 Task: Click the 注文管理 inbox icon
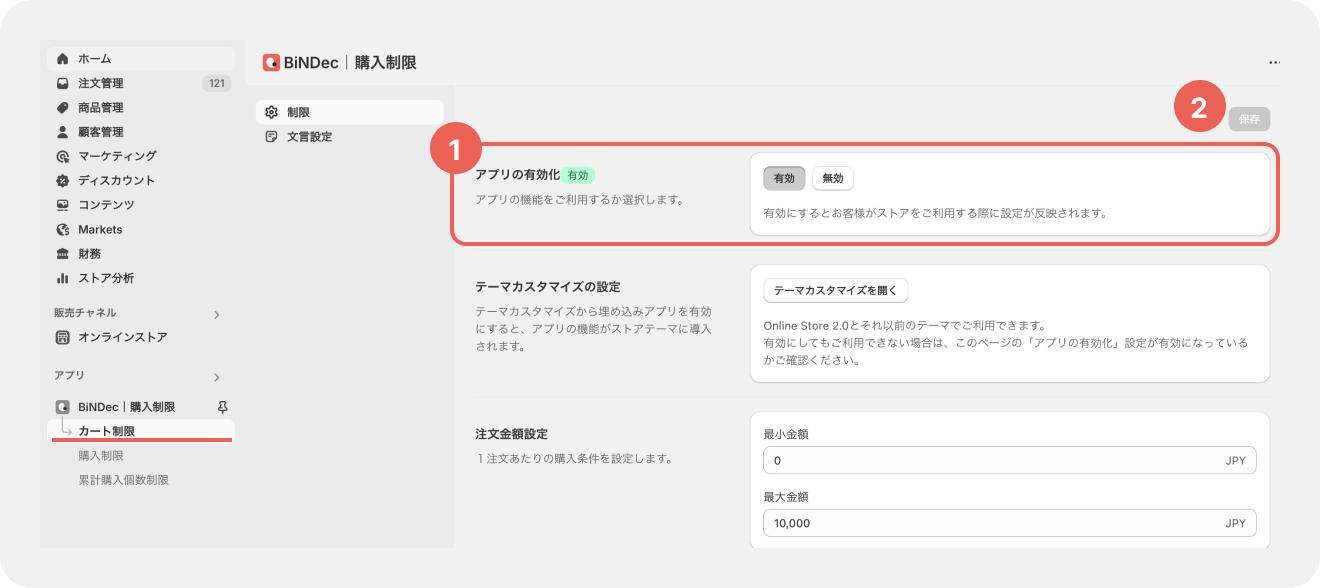click(63, 83)
